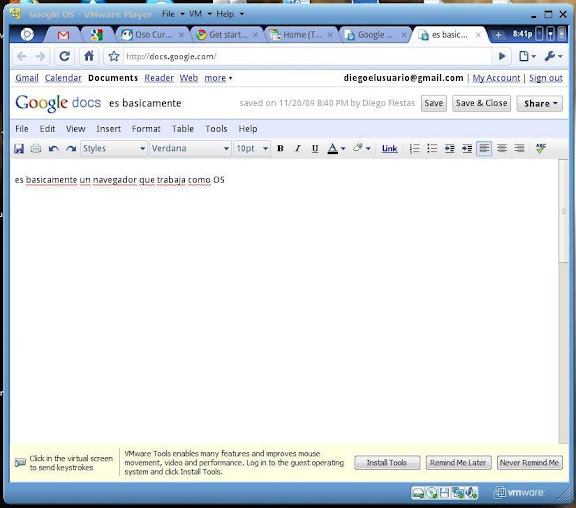Open the Edit menu

point(47,129)
